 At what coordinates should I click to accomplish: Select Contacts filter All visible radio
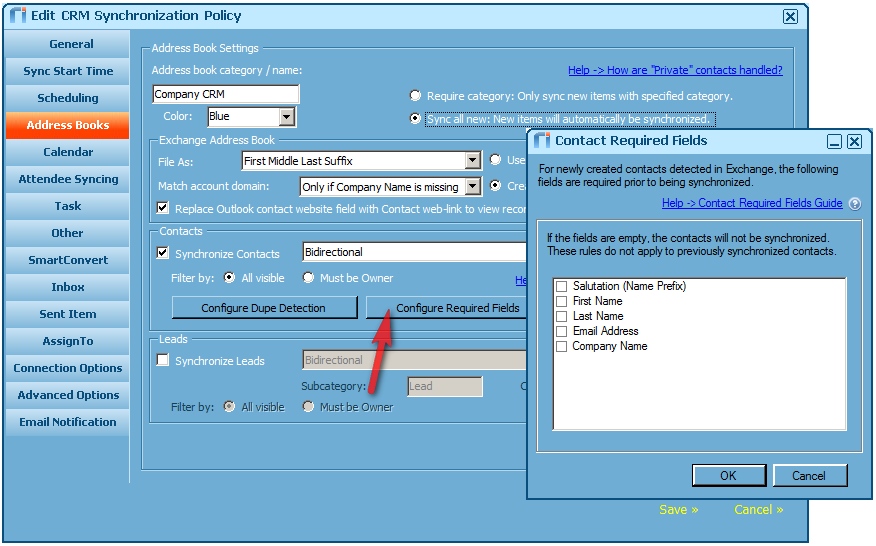pos(229,278)
